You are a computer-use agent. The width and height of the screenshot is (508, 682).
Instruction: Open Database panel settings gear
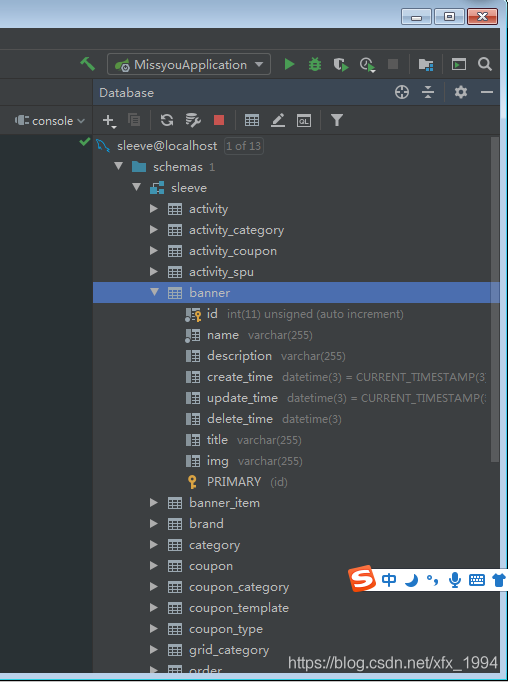click(x=461, y=92)
